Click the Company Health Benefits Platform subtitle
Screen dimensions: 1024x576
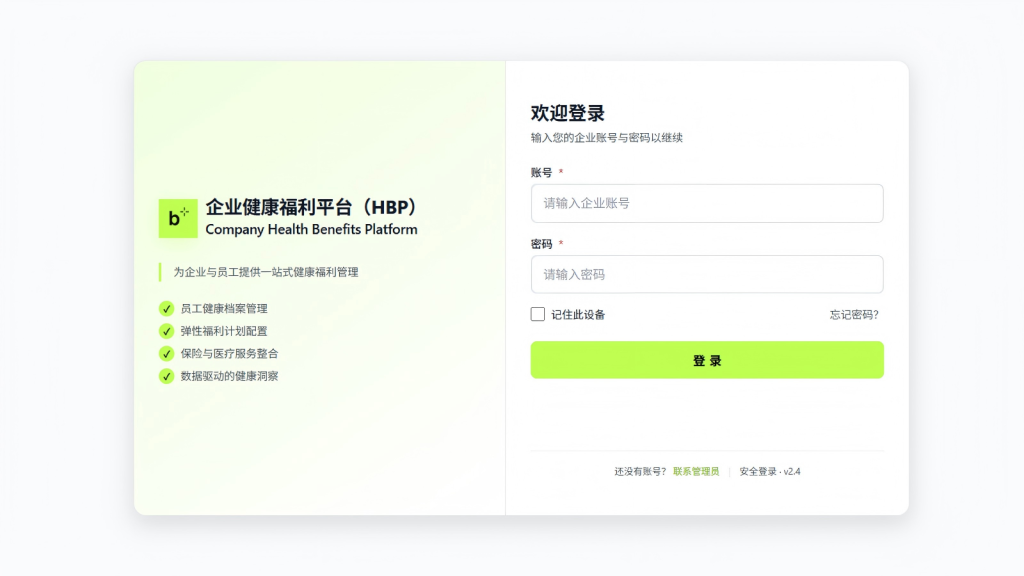pyautogui.click(x=312, y=229)
